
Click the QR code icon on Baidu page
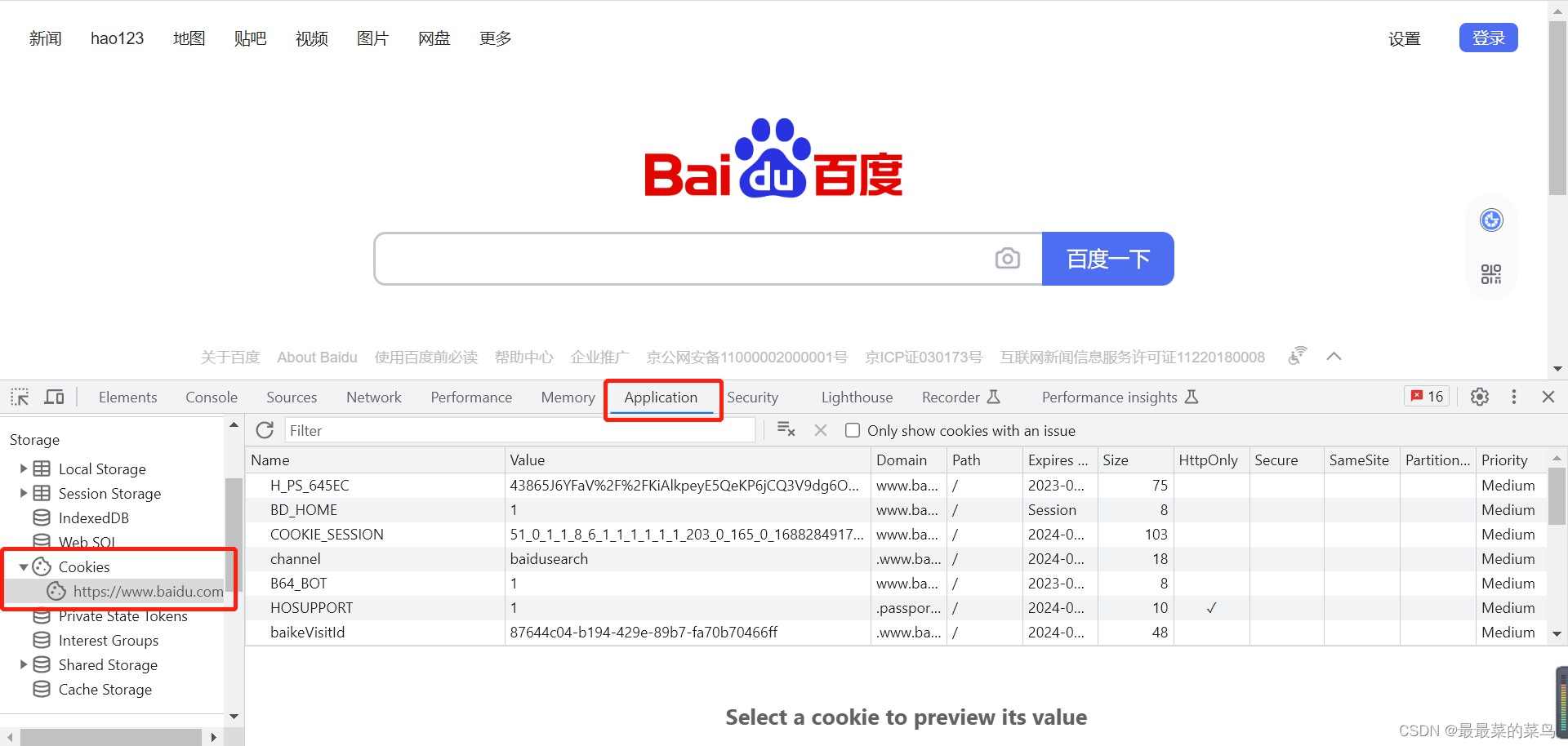point(1491,274)
